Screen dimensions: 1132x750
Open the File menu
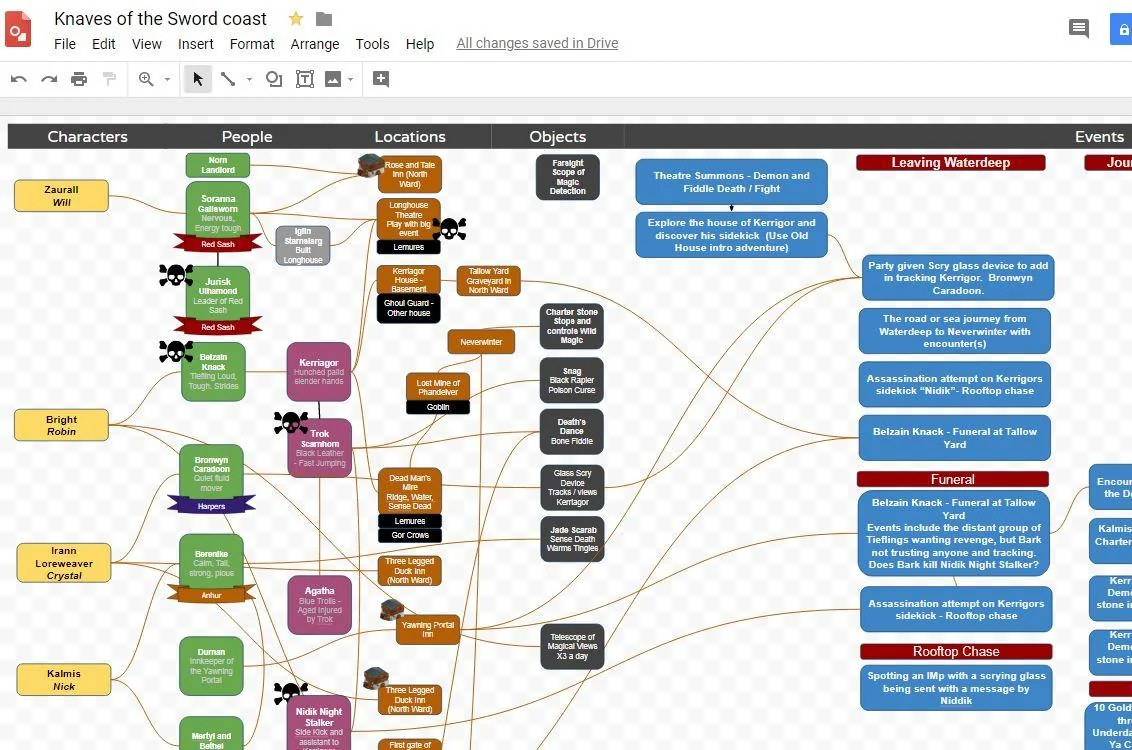click(65, 44)
